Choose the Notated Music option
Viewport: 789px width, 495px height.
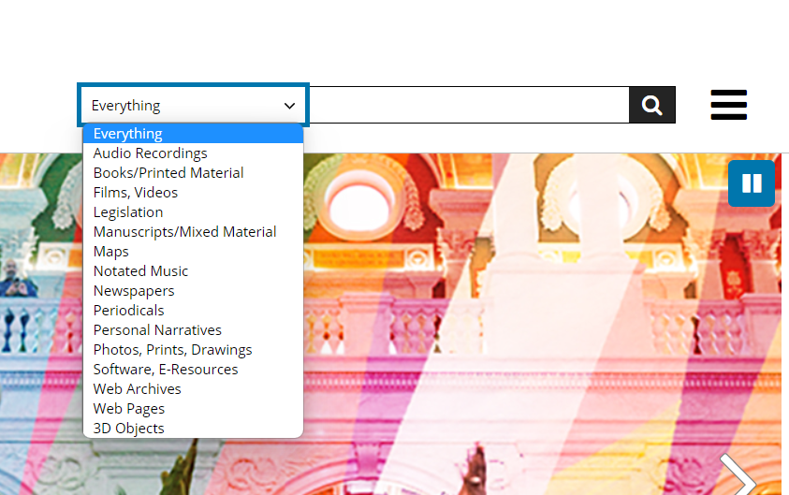193,271
